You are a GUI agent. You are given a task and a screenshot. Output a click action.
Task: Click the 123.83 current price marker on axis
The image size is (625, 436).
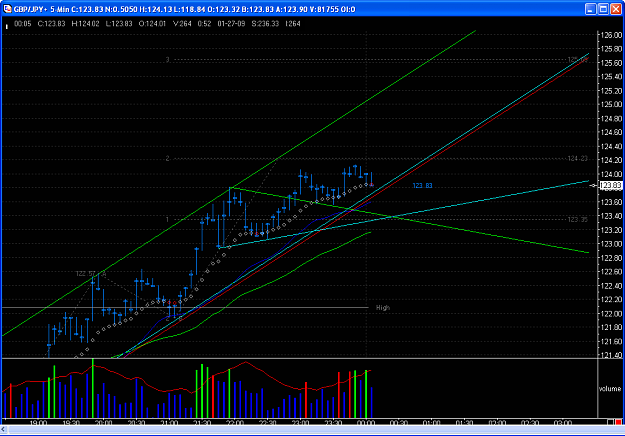(611, 185)
